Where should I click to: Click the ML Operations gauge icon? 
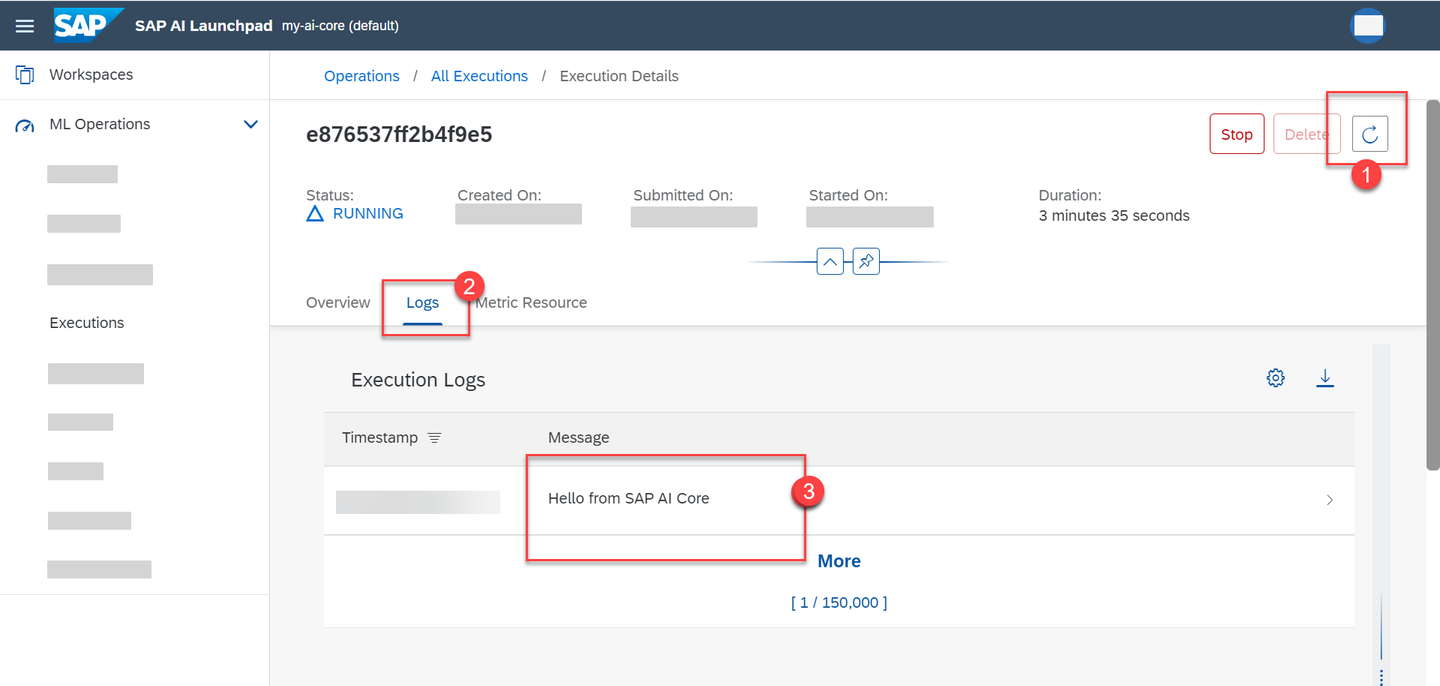[x=25, y=125]
